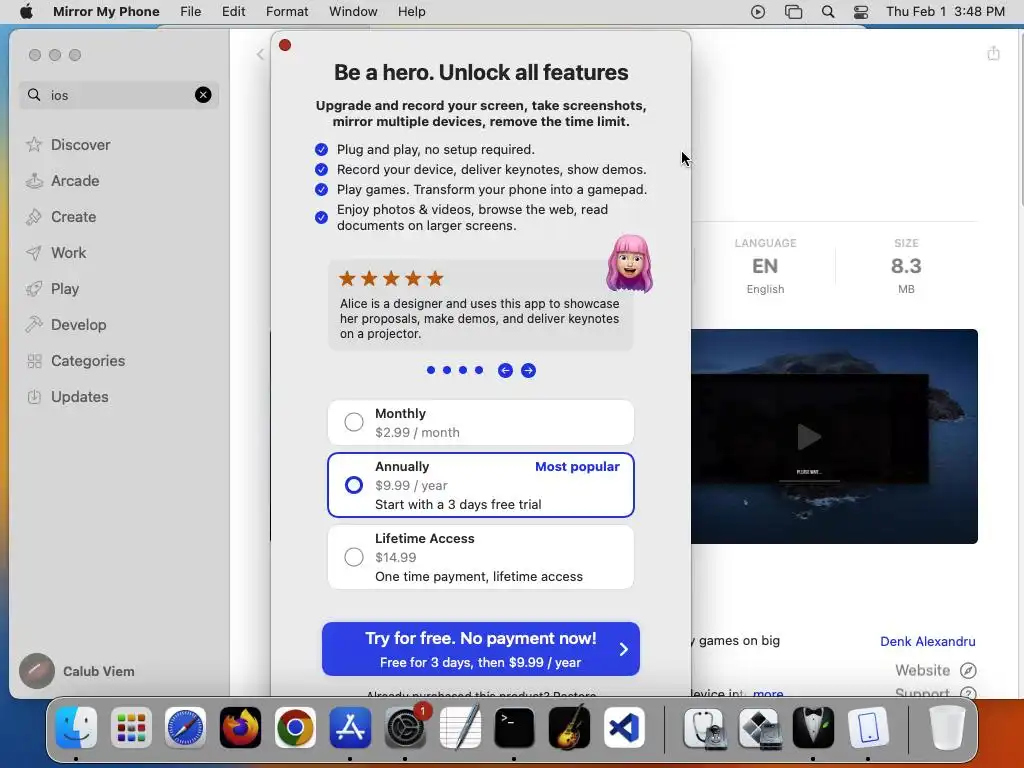
Task: Open the File menu
Action: 191,11
